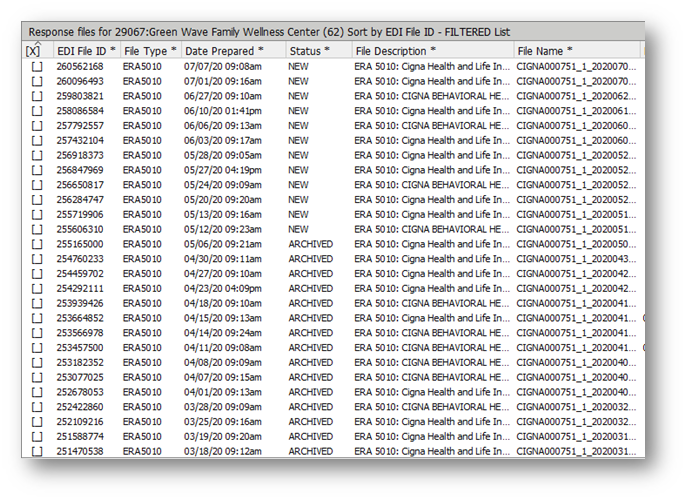This screenshot has height=501, width=687.
Task: Open file description on the 258086584 row
Action: point(430,111)
